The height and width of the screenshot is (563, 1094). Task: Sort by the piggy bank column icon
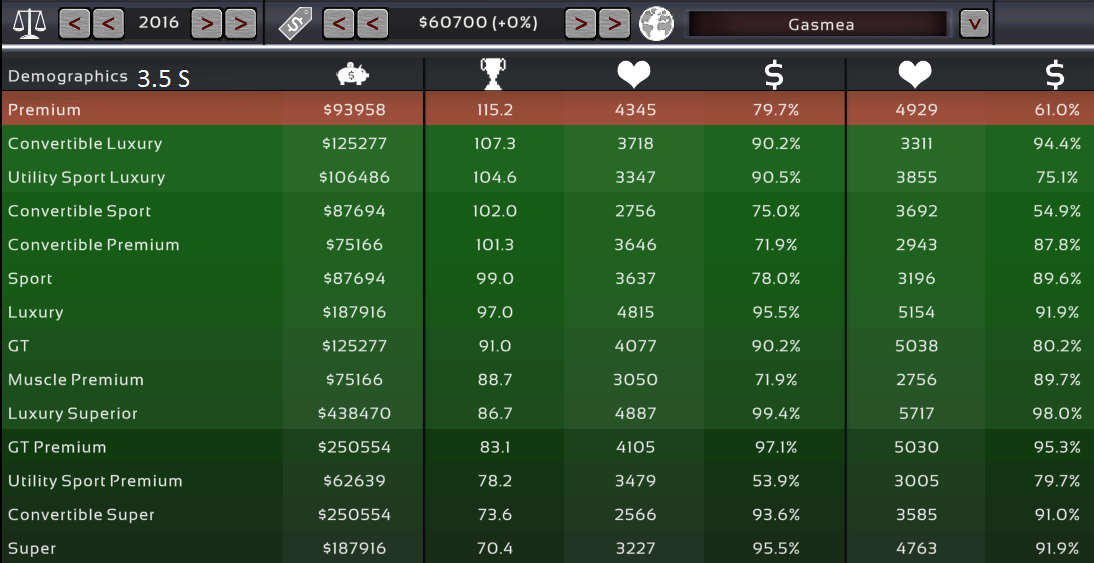point(353,75)
